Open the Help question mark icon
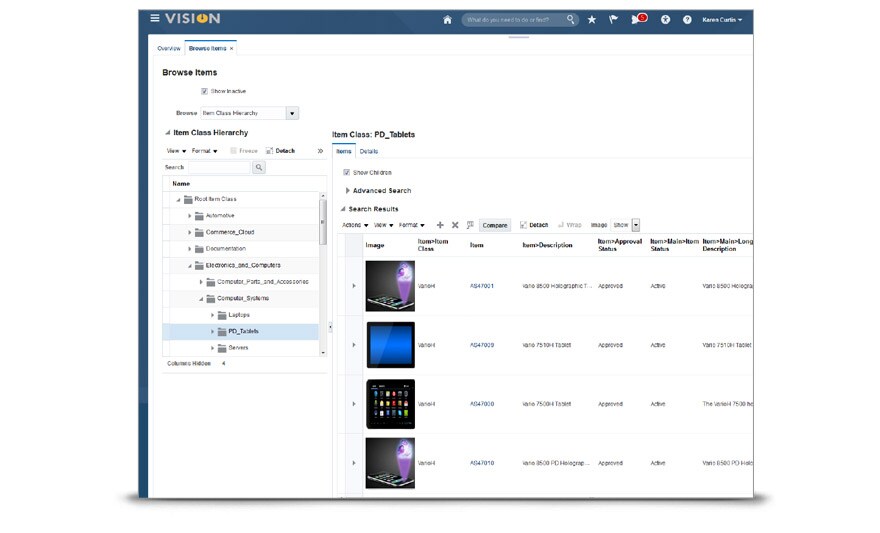This screenshot has height=533, width=880. [x=687, y=19]
